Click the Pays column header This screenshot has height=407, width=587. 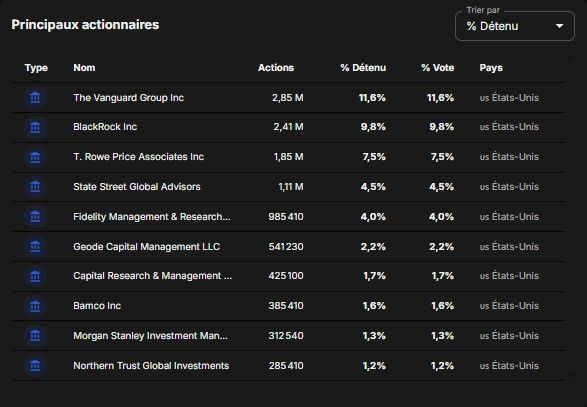tap(491, 68)
